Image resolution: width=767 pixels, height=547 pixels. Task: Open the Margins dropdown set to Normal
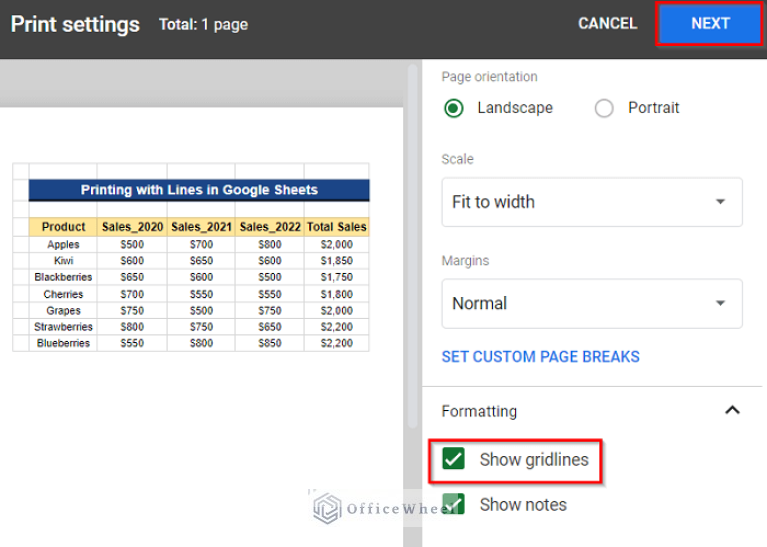(591, 304)
